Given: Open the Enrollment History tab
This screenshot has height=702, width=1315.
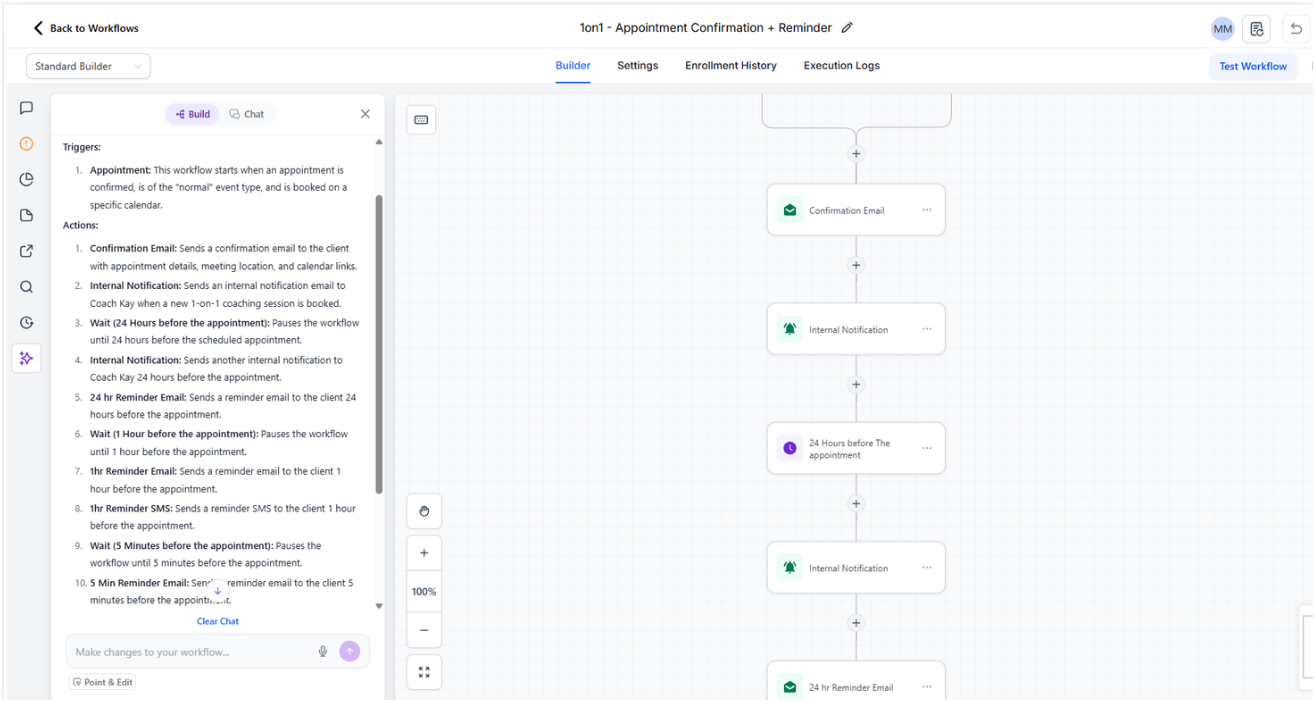Looking at the screenshot, I should click(731, 66).
